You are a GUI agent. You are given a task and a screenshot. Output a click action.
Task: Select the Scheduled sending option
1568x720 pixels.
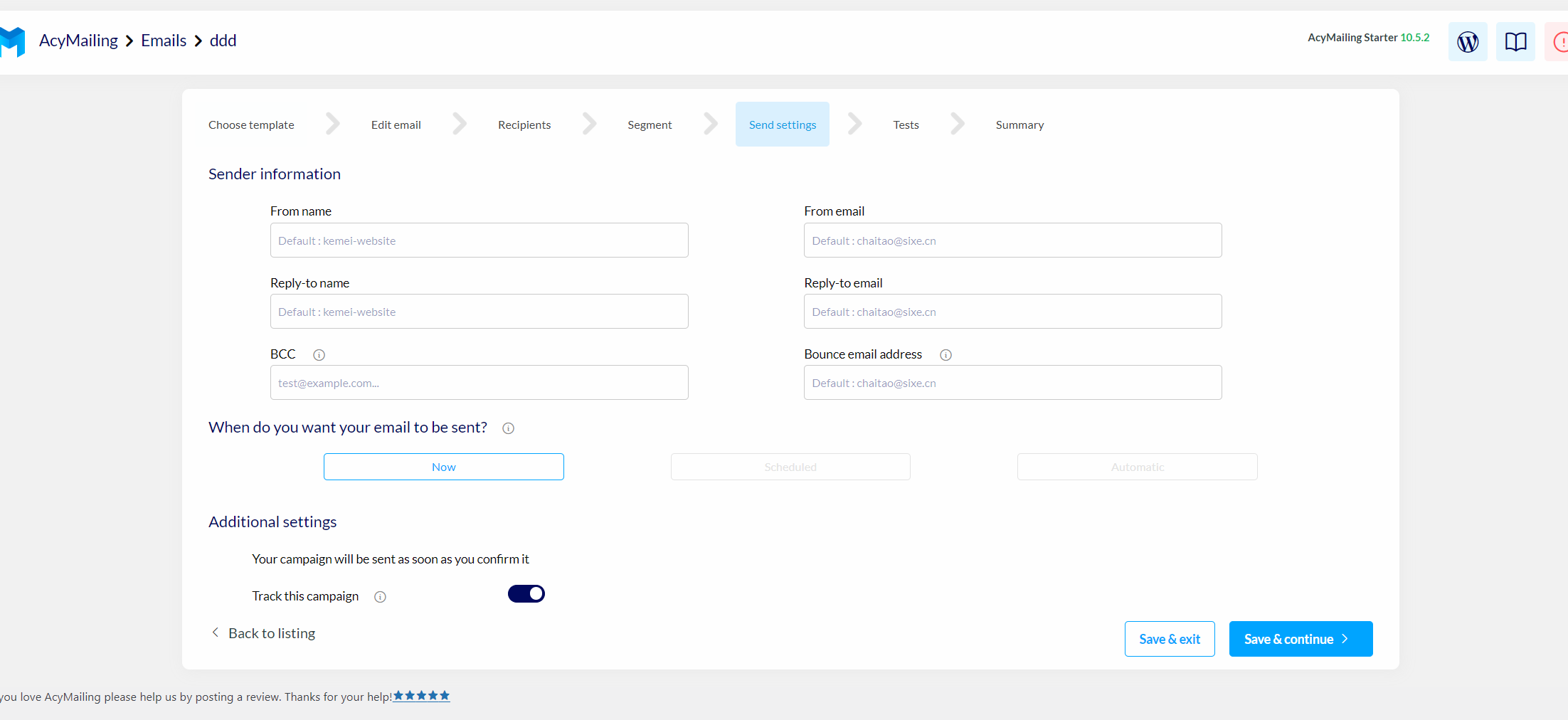click(790, 467)
